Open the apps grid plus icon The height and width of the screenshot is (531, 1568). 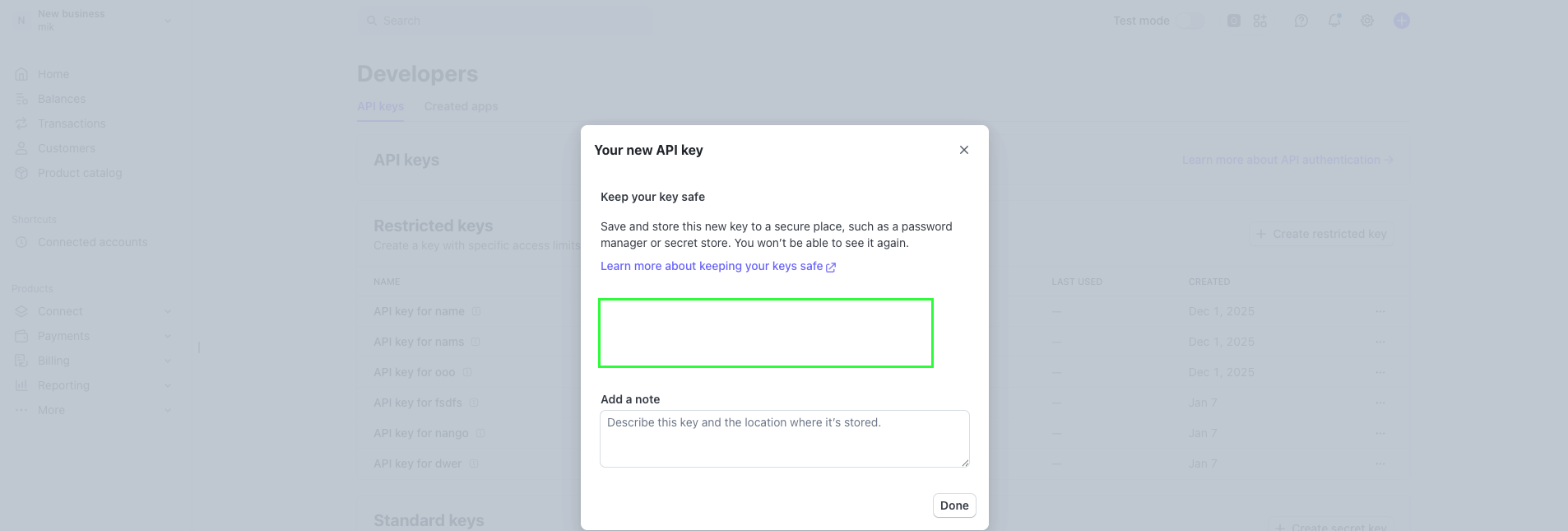[x=1260, y=21]
